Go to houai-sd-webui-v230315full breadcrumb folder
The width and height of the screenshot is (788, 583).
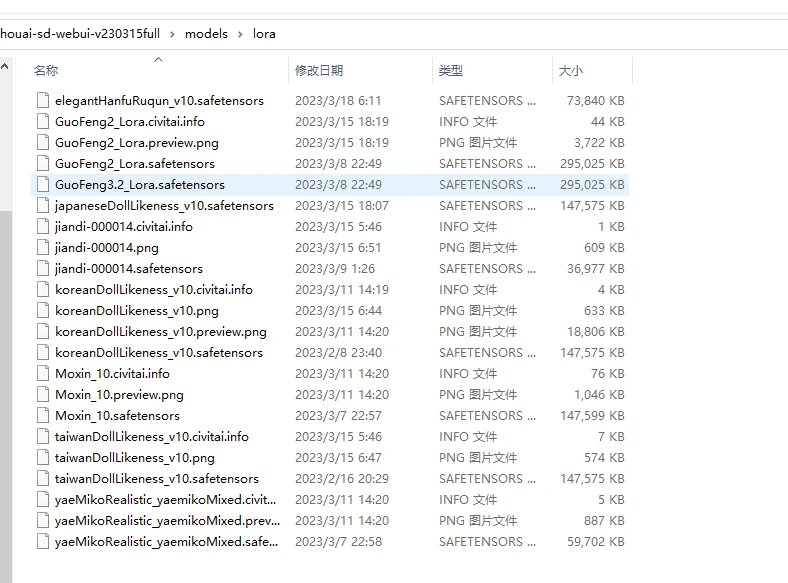(x=80, y=34)
